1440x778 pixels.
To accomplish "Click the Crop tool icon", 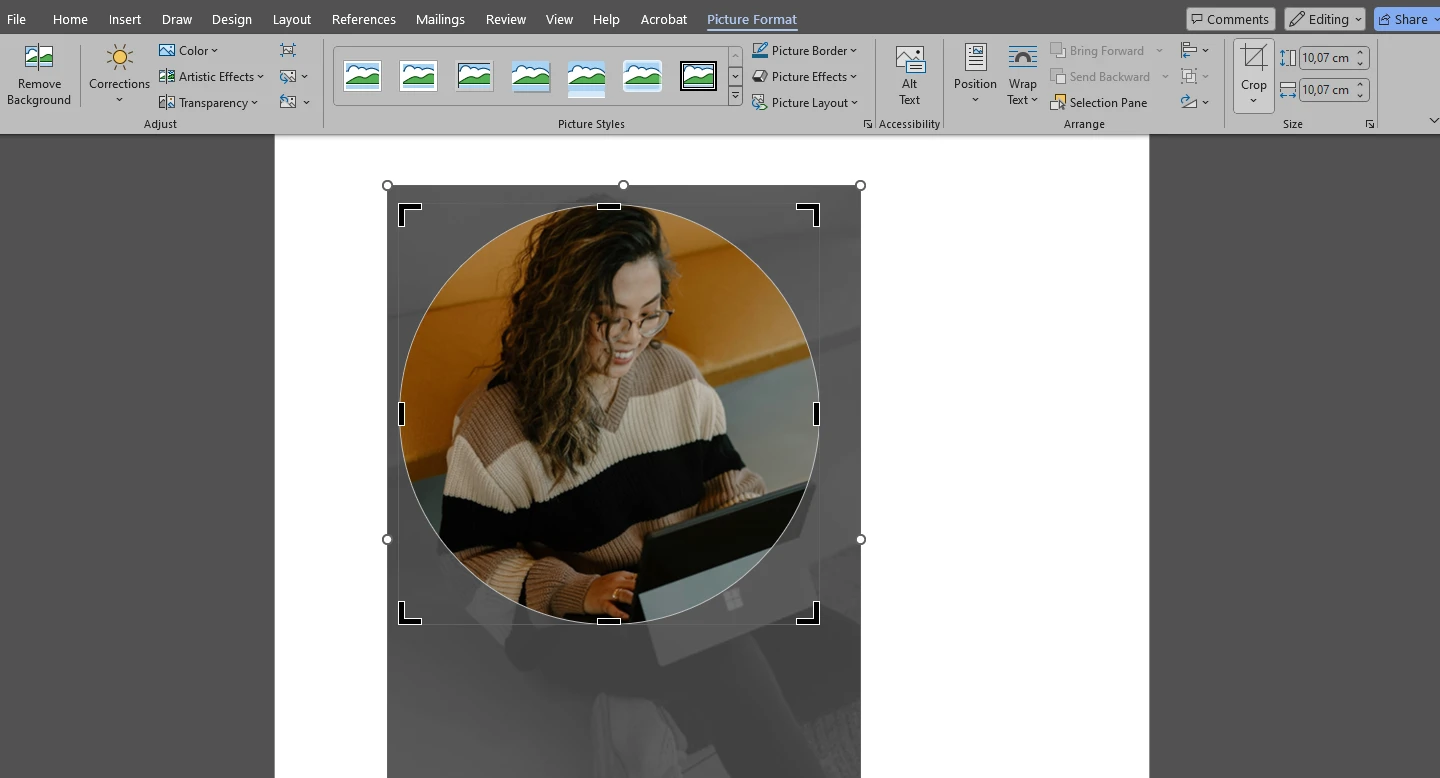I will (x=1254, y=58).
